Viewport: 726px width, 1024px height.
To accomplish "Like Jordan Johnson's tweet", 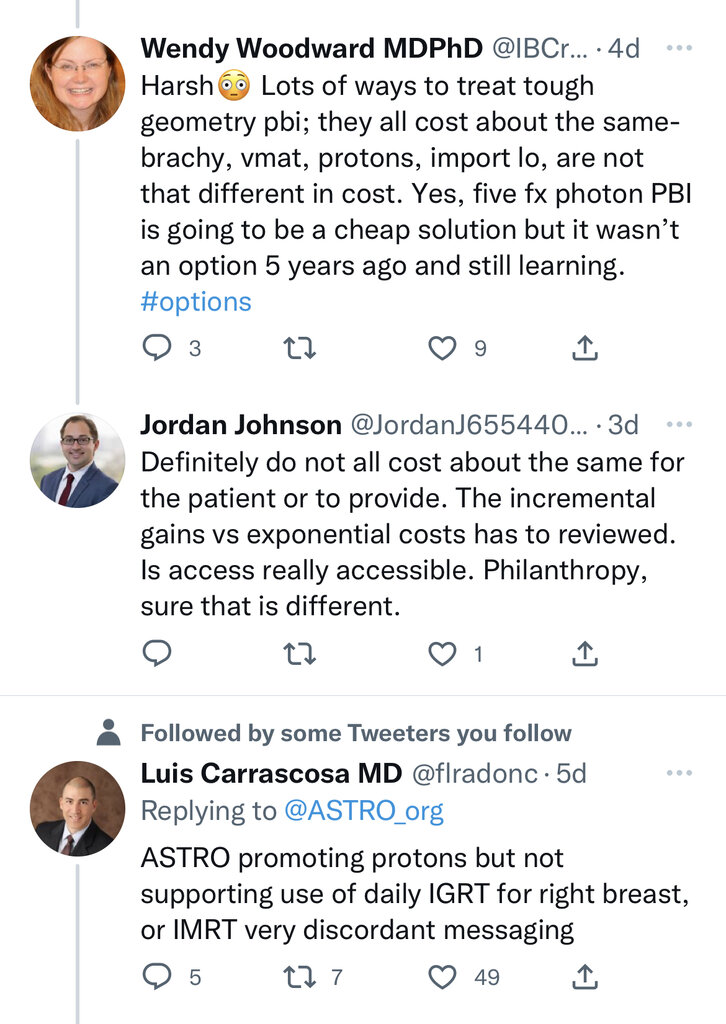I will [x=442, y=654].
